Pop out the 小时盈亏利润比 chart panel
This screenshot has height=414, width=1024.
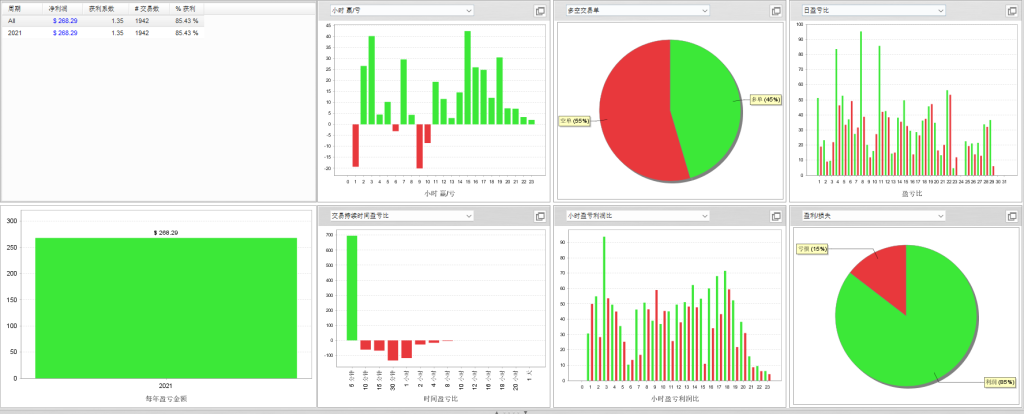tap(776, 215)
